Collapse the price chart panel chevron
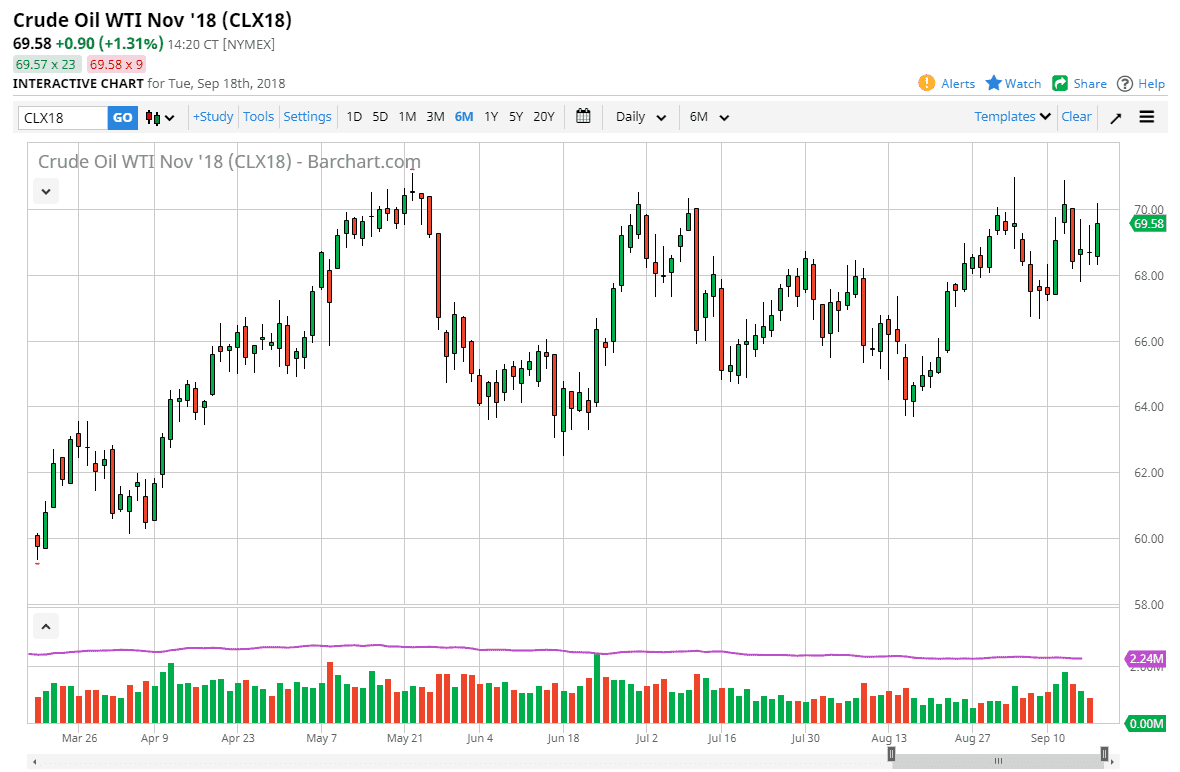The image size is (1180, 772). (x=46, y=191)
